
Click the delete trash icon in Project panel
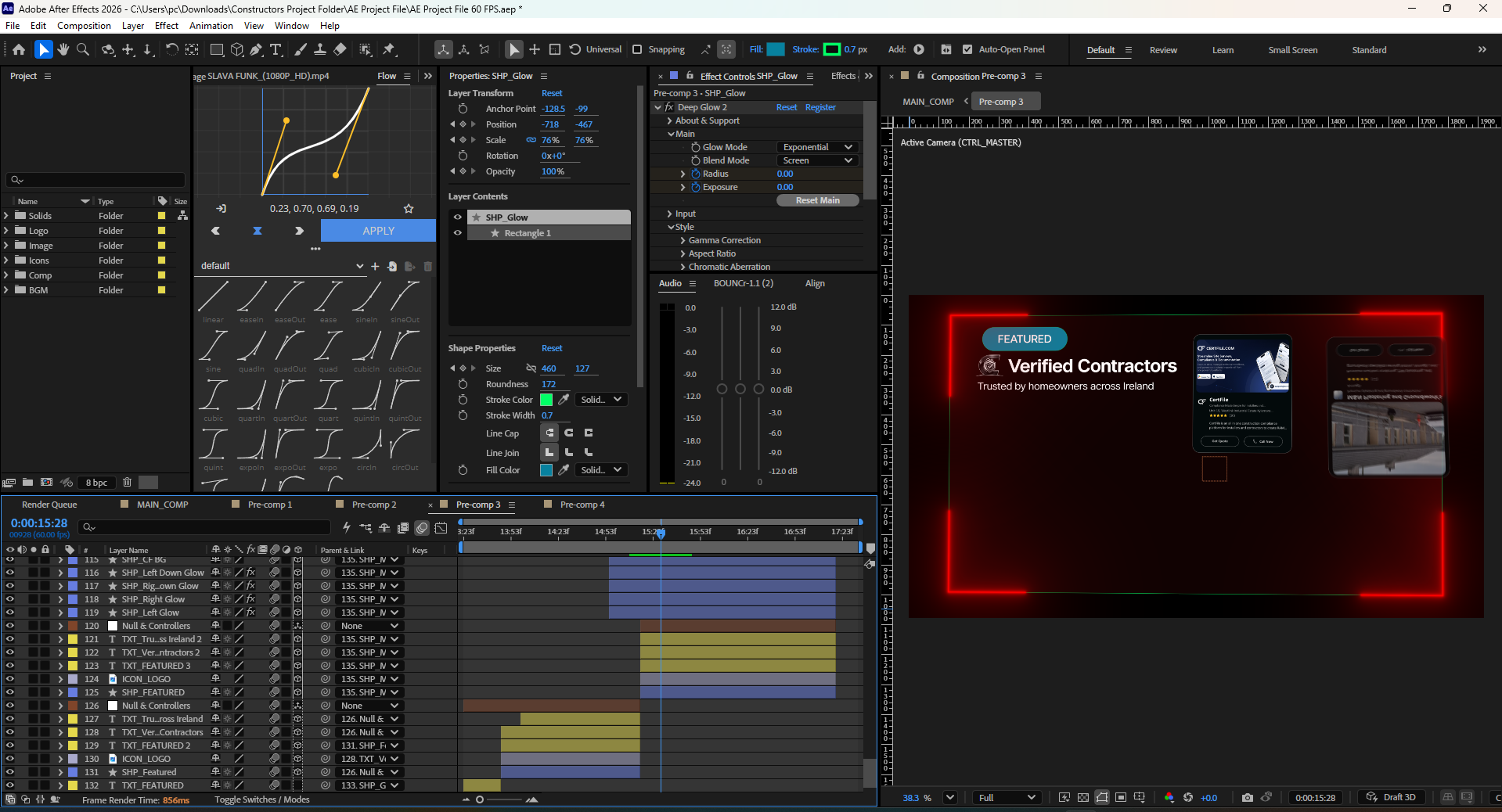click(127, 483)
